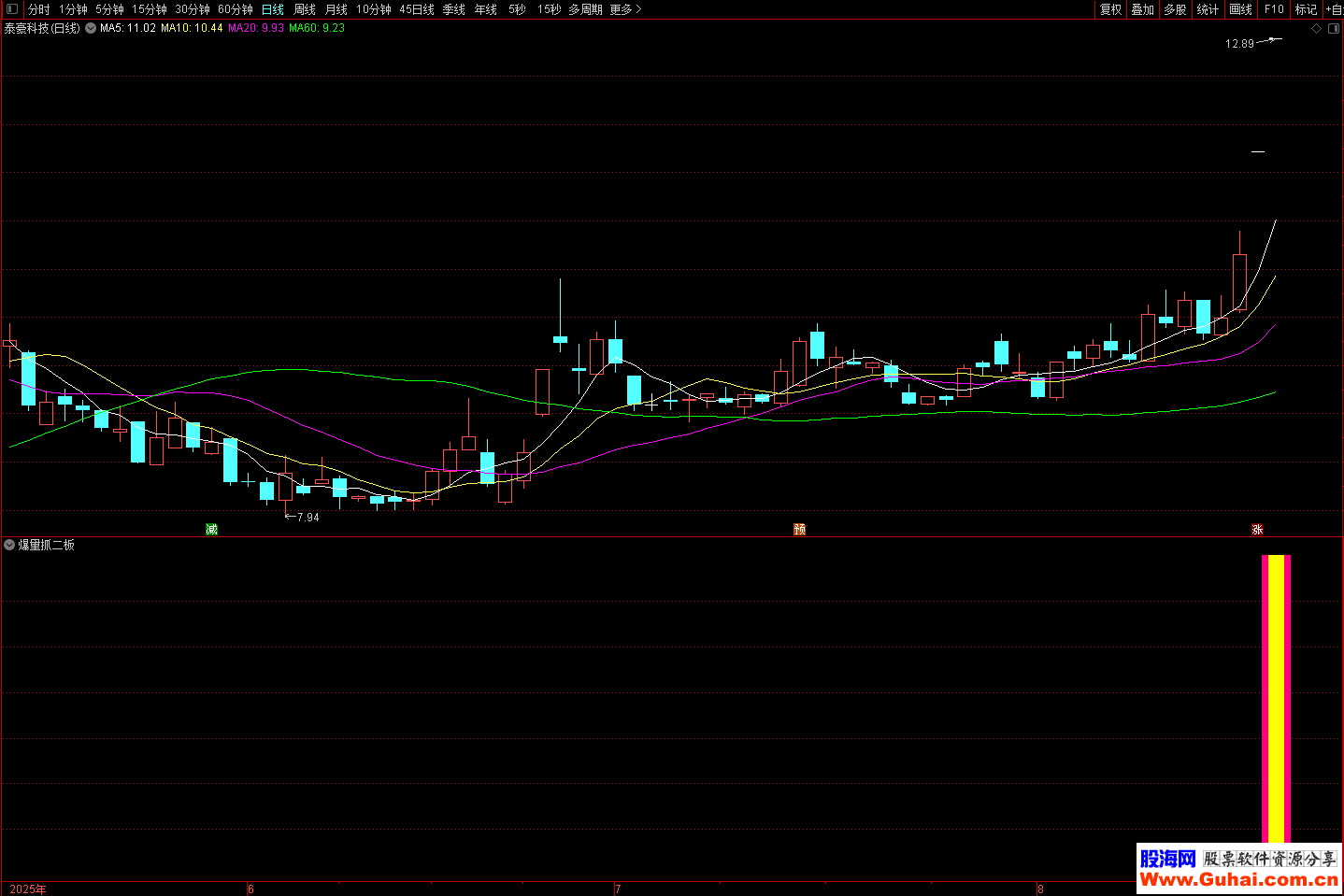Activate the 画线 drawing tool
The width and height of the screenshot is (1344, 896).
(1241, 9)
